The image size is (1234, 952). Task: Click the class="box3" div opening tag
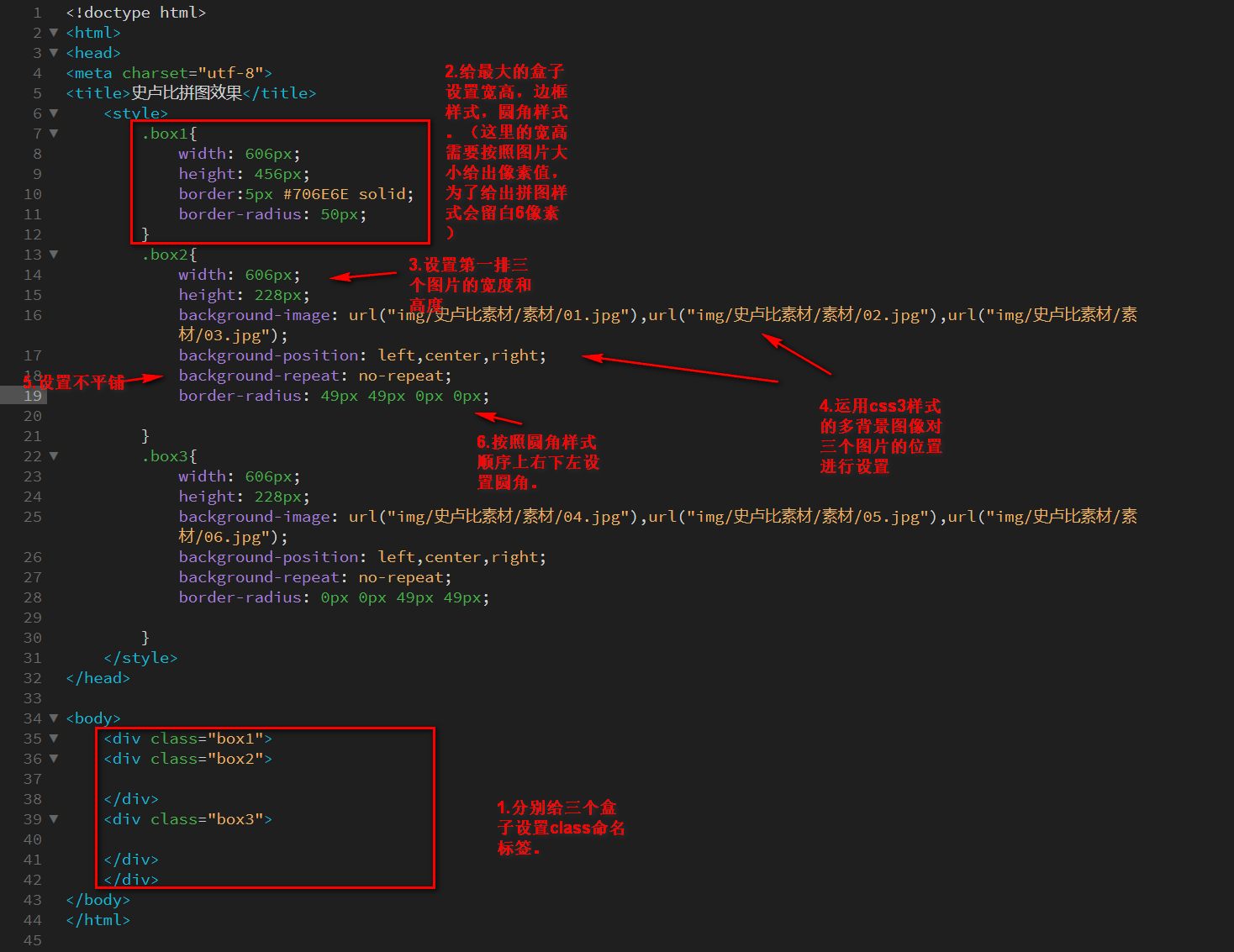187,819
